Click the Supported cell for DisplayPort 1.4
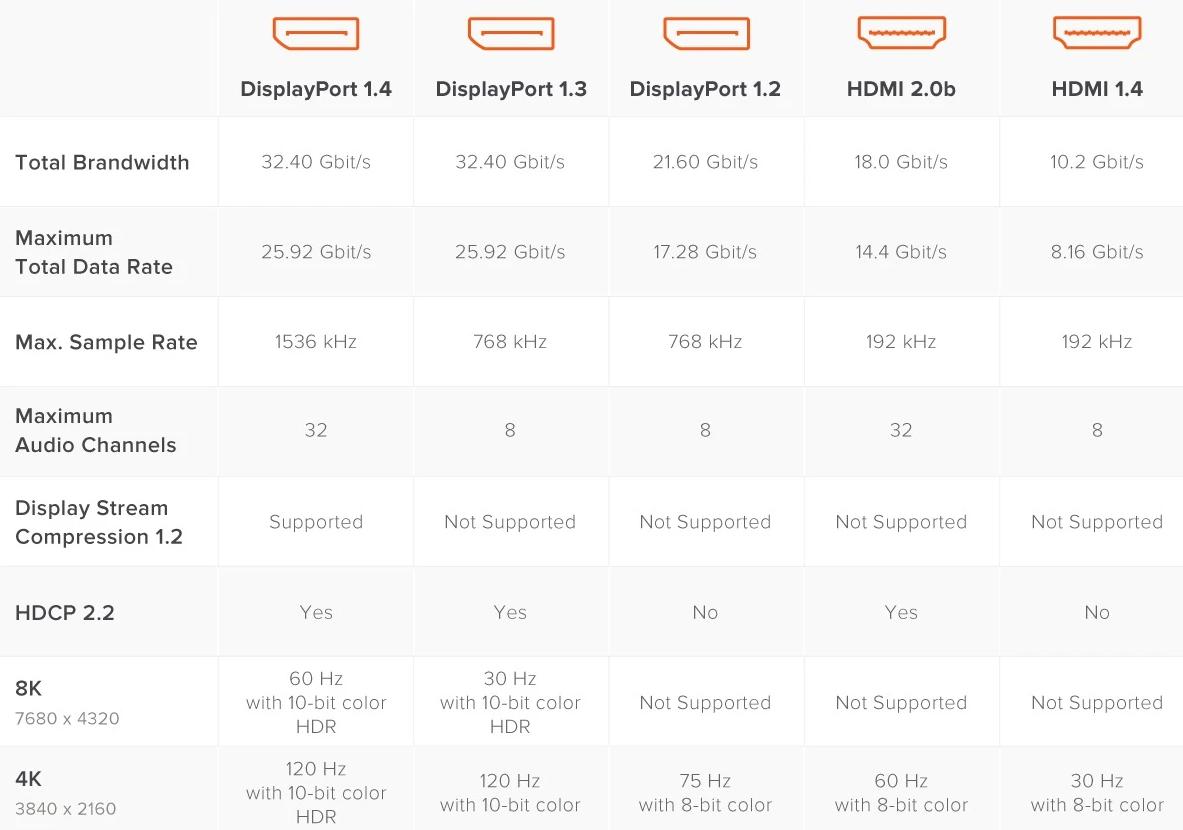Image resolution: width=1183 pixels, height=830 pixels. pos(315,522)
